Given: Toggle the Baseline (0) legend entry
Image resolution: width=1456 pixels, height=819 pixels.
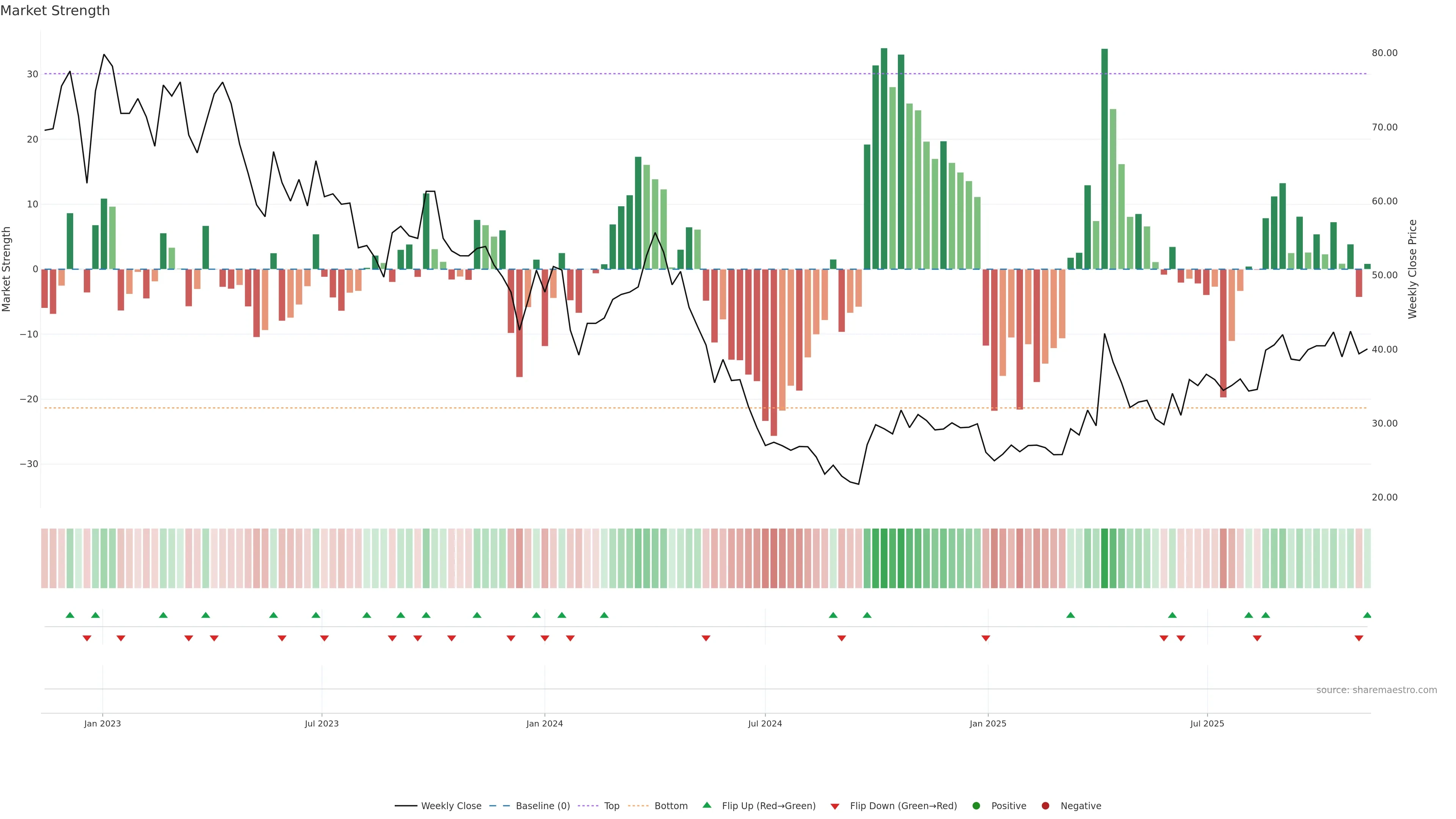Looking at the screenshot, I should (x=543, y=806).
